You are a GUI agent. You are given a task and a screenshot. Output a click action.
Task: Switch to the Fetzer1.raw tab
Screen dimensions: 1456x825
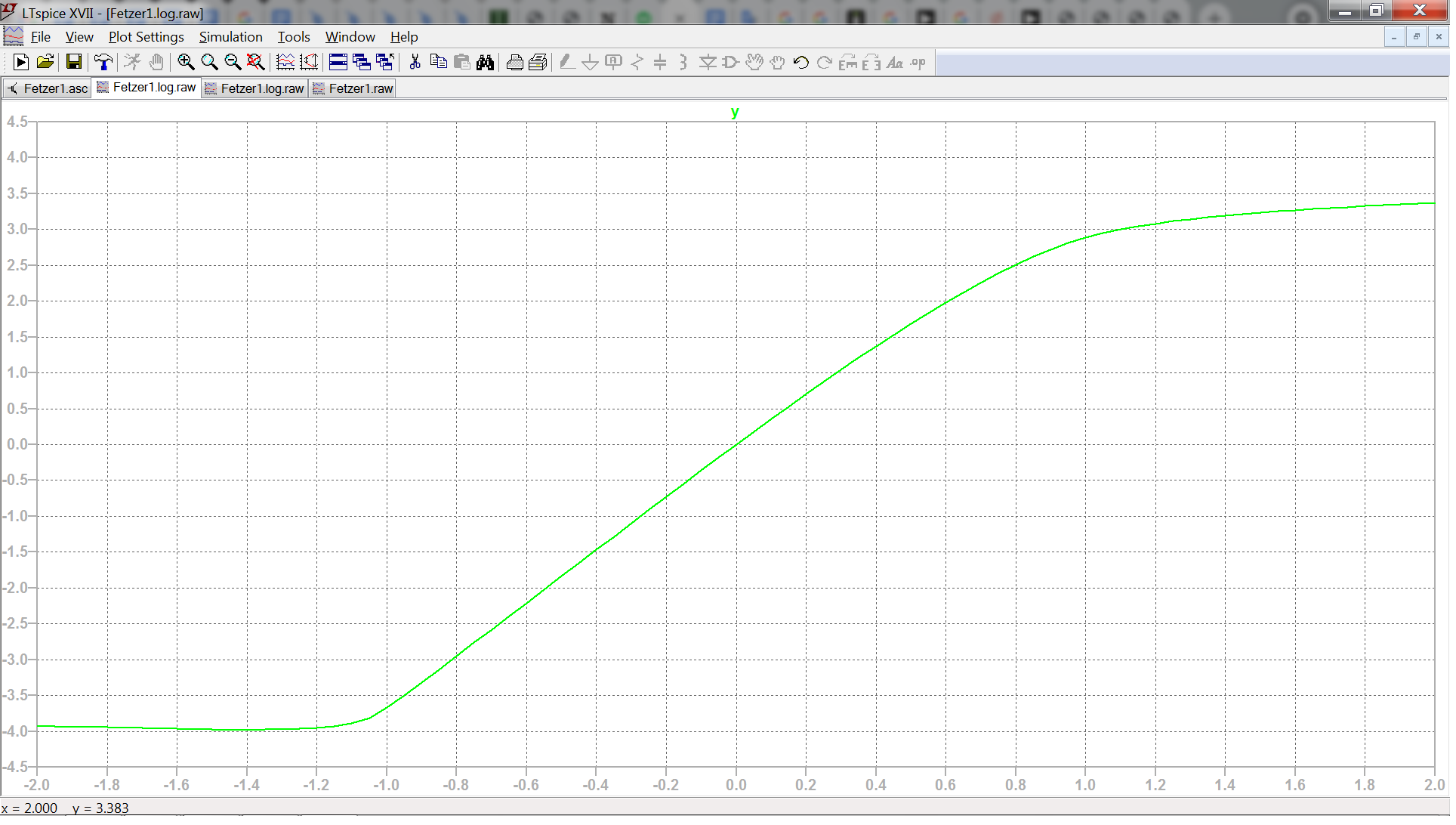click(353, 89)
